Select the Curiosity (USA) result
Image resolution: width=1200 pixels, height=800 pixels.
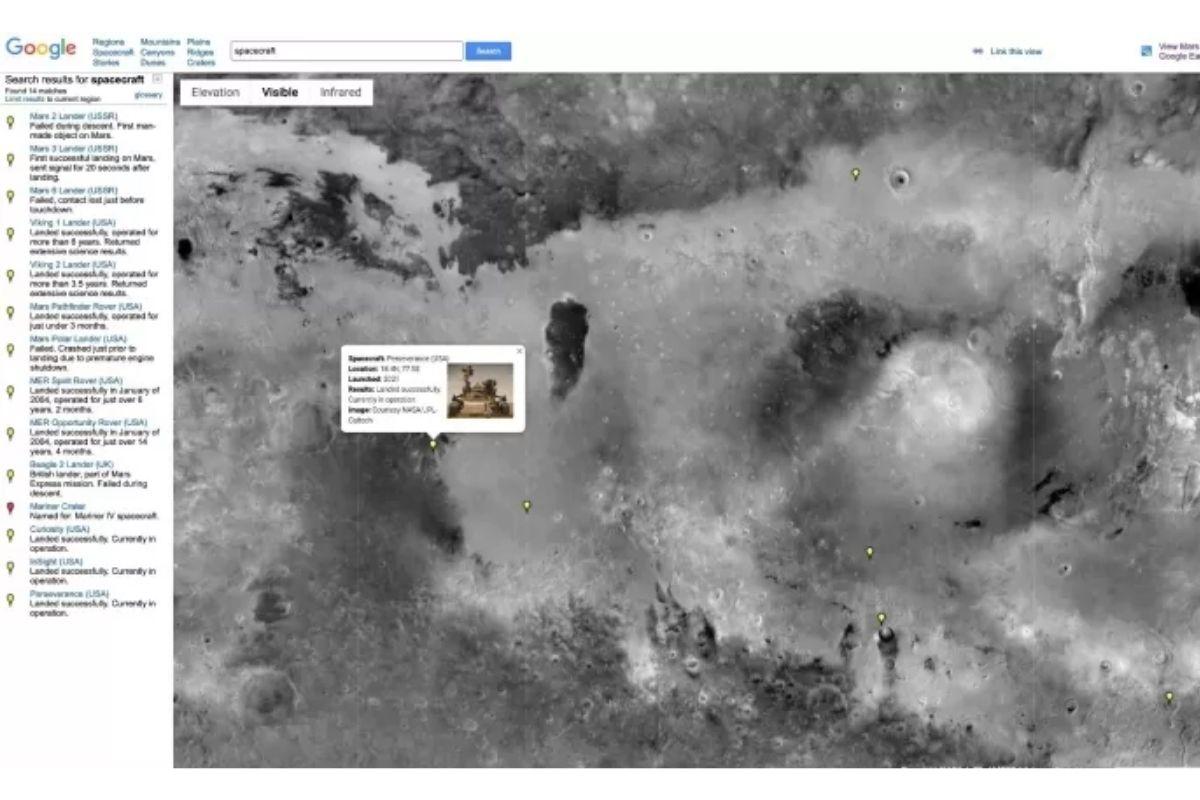(x=59, y=529)
